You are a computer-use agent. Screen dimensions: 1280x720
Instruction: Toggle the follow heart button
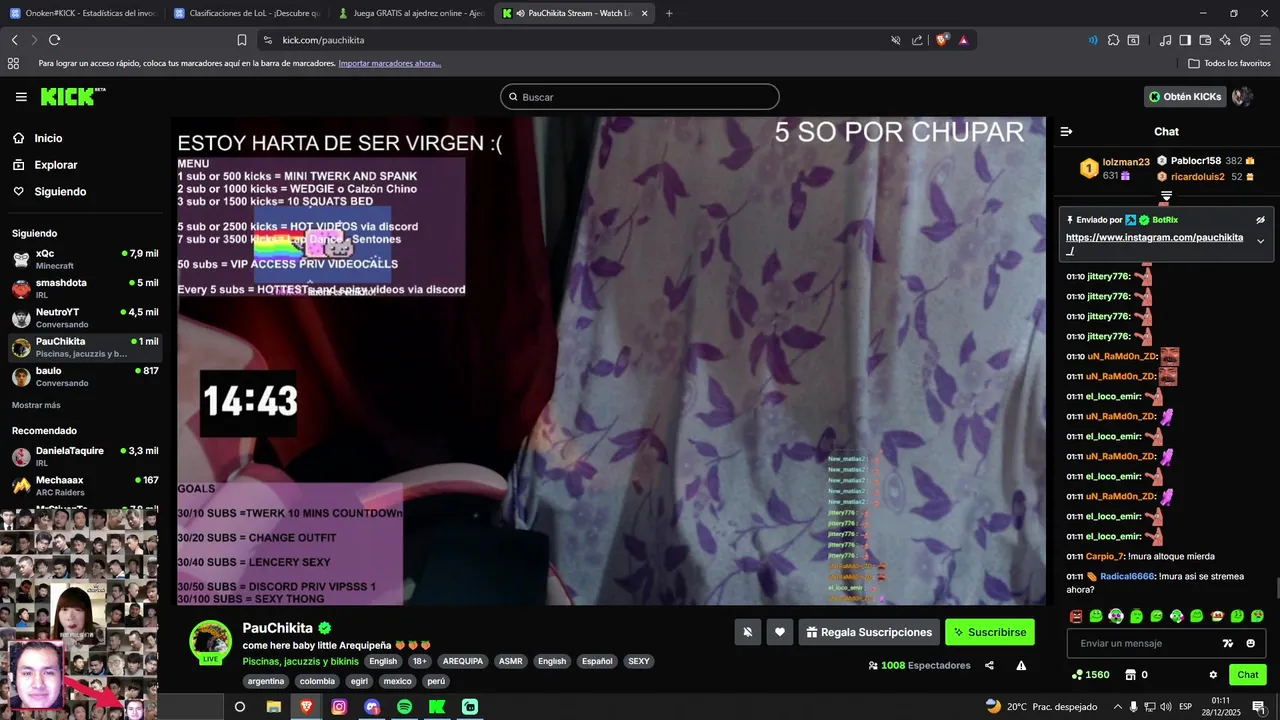(x=780, y=632)
